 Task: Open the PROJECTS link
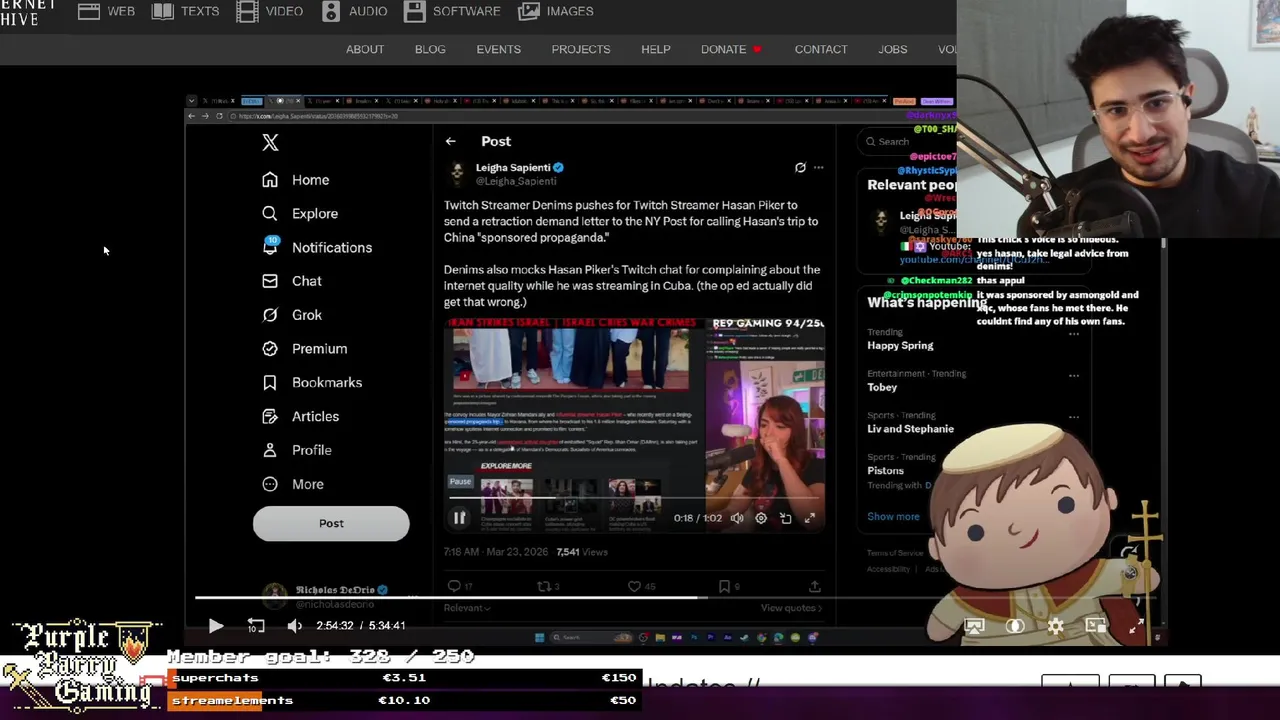(581, 49)
